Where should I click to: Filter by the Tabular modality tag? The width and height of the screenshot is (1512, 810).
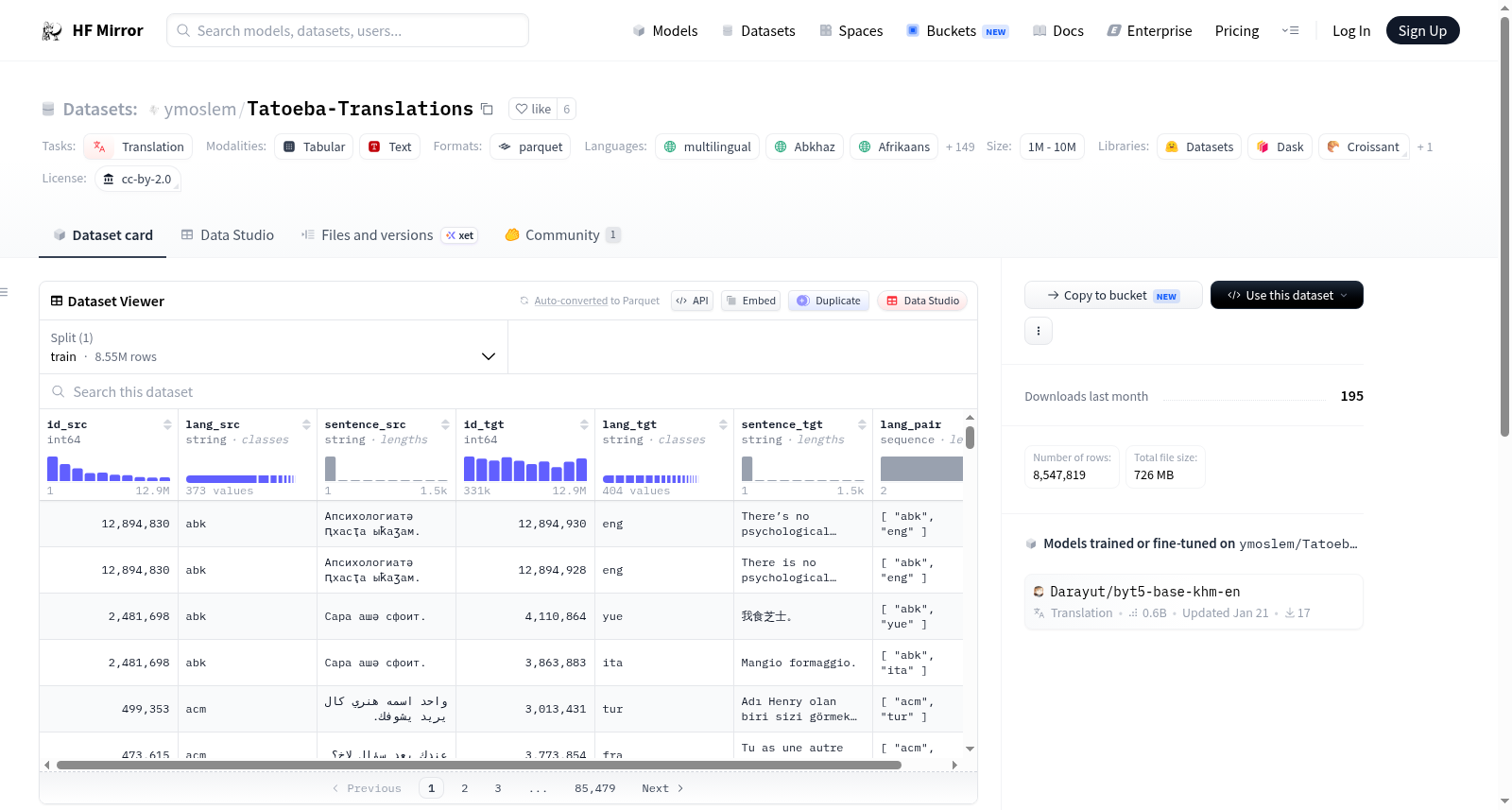tap(315, 146)
